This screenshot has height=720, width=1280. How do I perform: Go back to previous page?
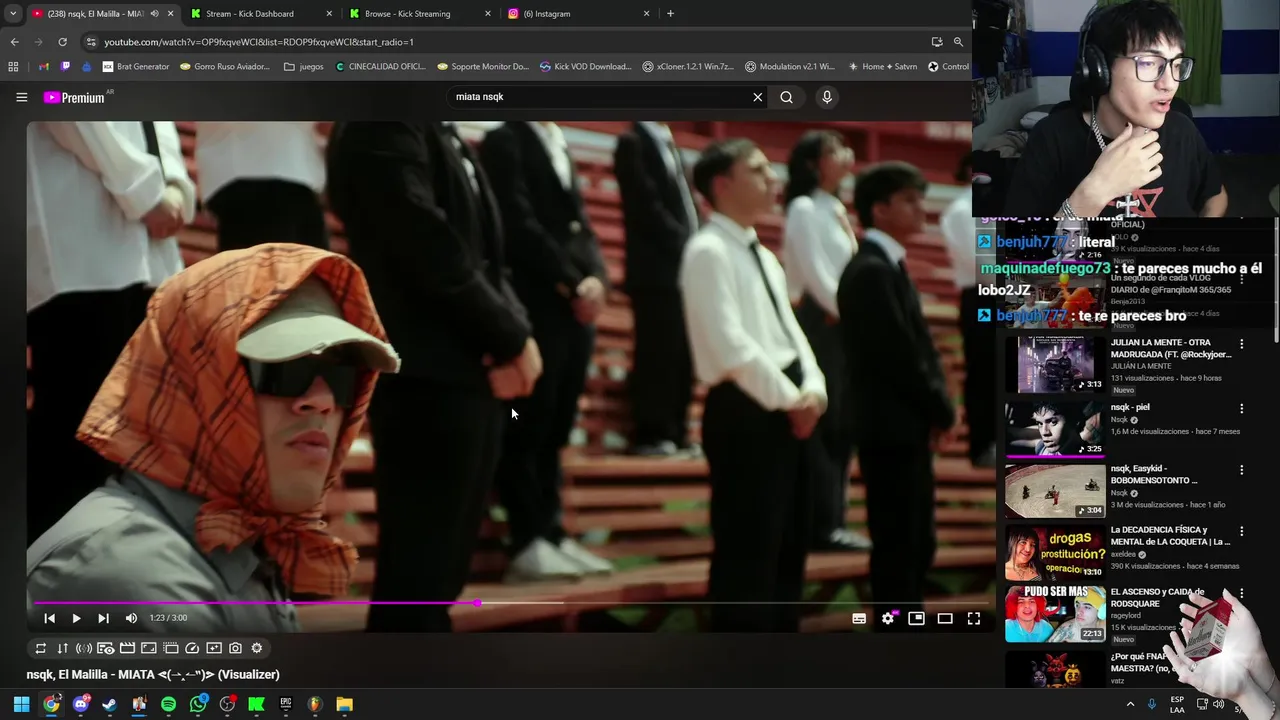(x=14, y=42)
